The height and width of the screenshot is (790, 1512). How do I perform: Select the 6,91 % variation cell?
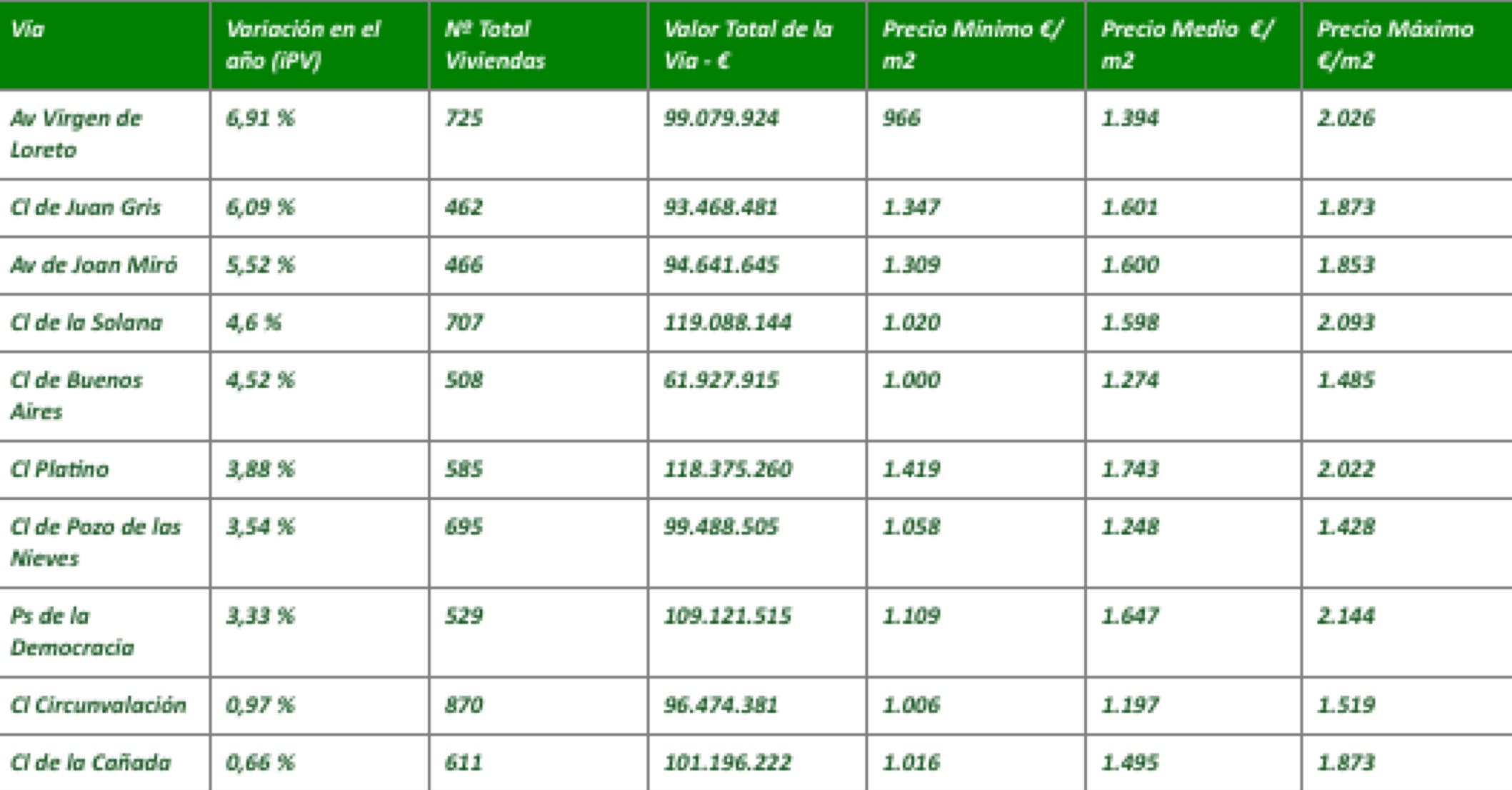(x=260, y=119)
